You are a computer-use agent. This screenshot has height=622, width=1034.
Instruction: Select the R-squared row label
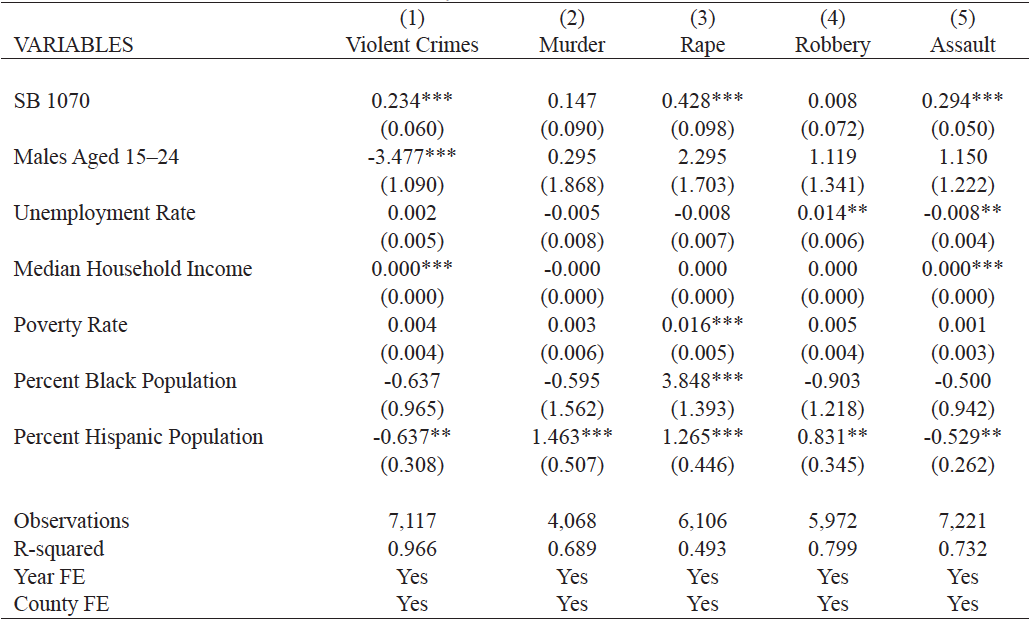tap(59, 549)
